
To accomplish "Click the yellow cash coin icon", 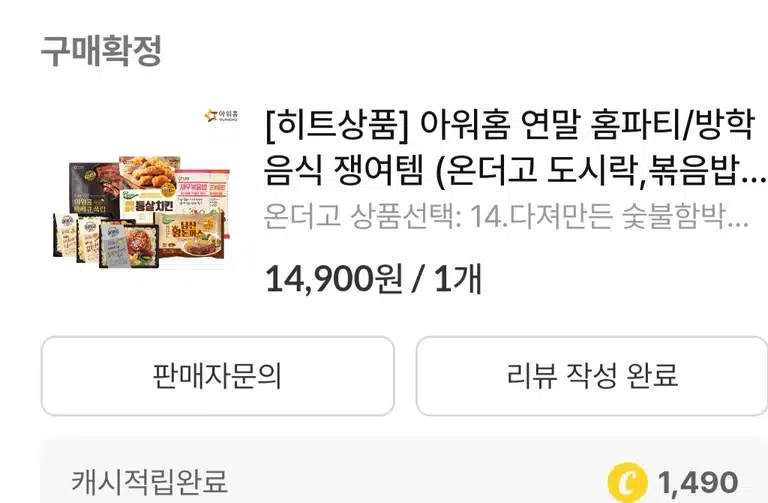I will click(x=627, y=482).
